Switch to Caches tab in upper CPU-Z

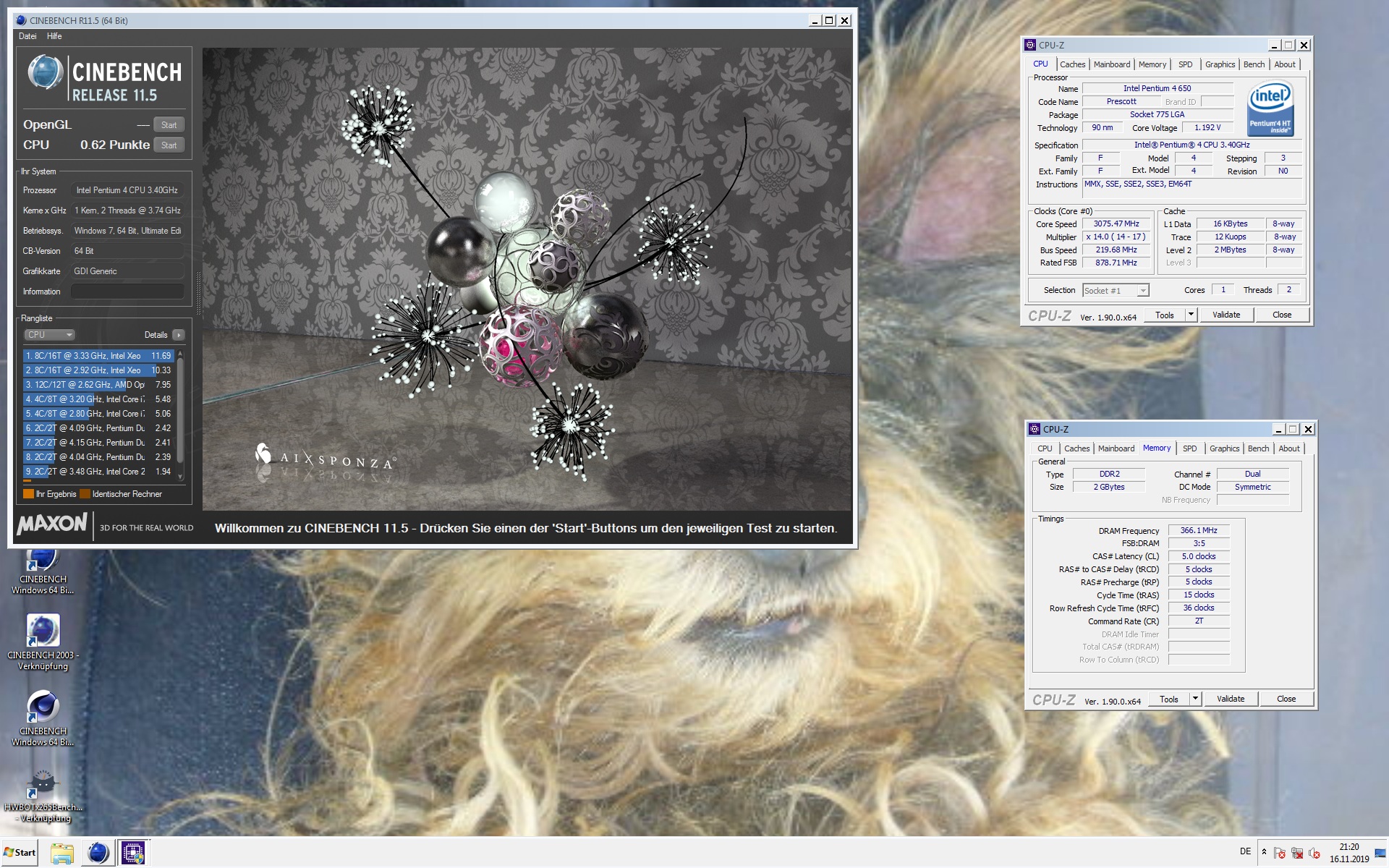(1072, 64)
